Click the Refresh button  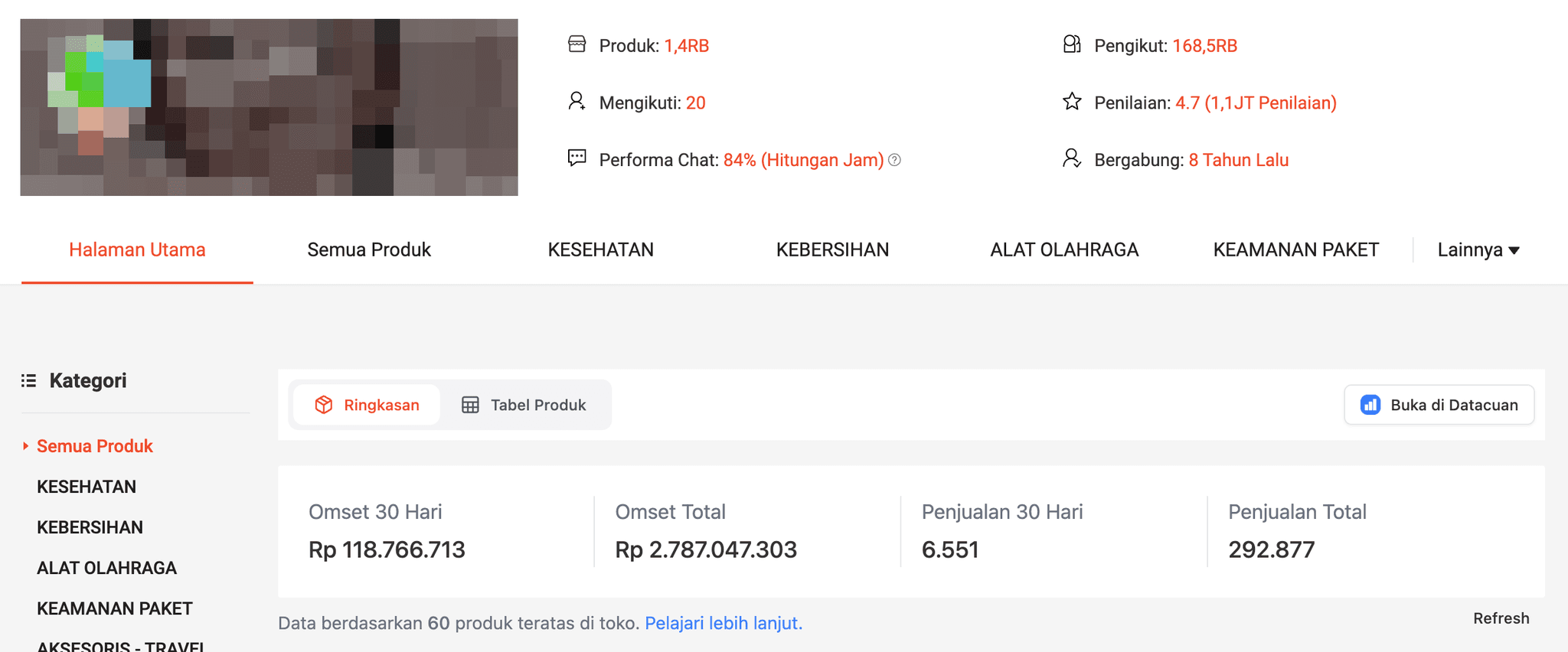pos(1501,618)
